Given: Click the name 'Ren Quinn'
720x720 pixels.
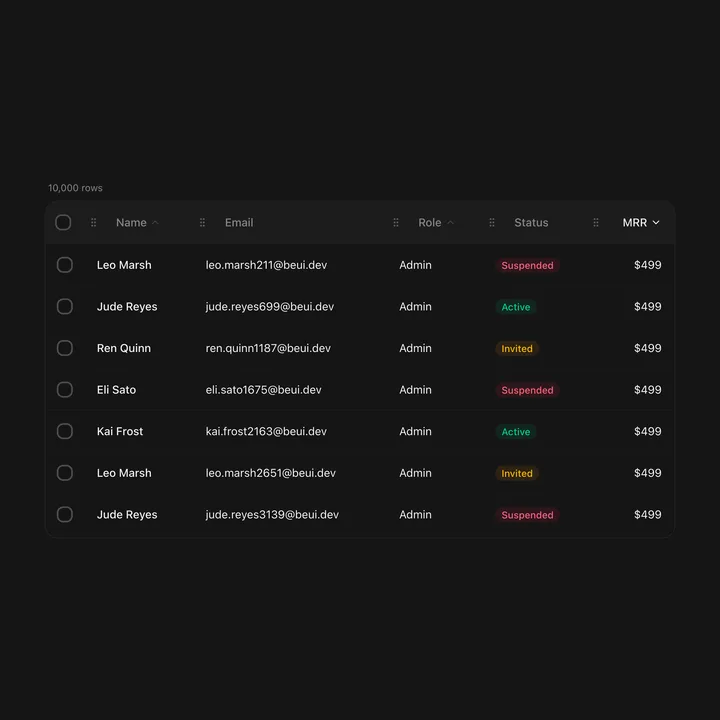Looking at the screenshot, I should [x=124, y=348].
